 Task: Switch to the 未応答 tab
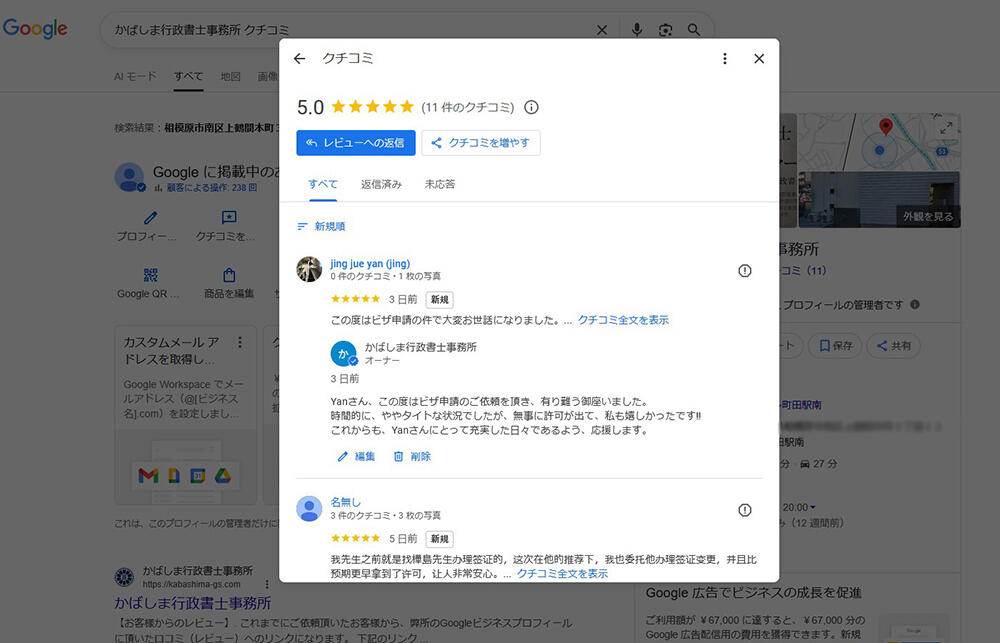coord(439,184)
